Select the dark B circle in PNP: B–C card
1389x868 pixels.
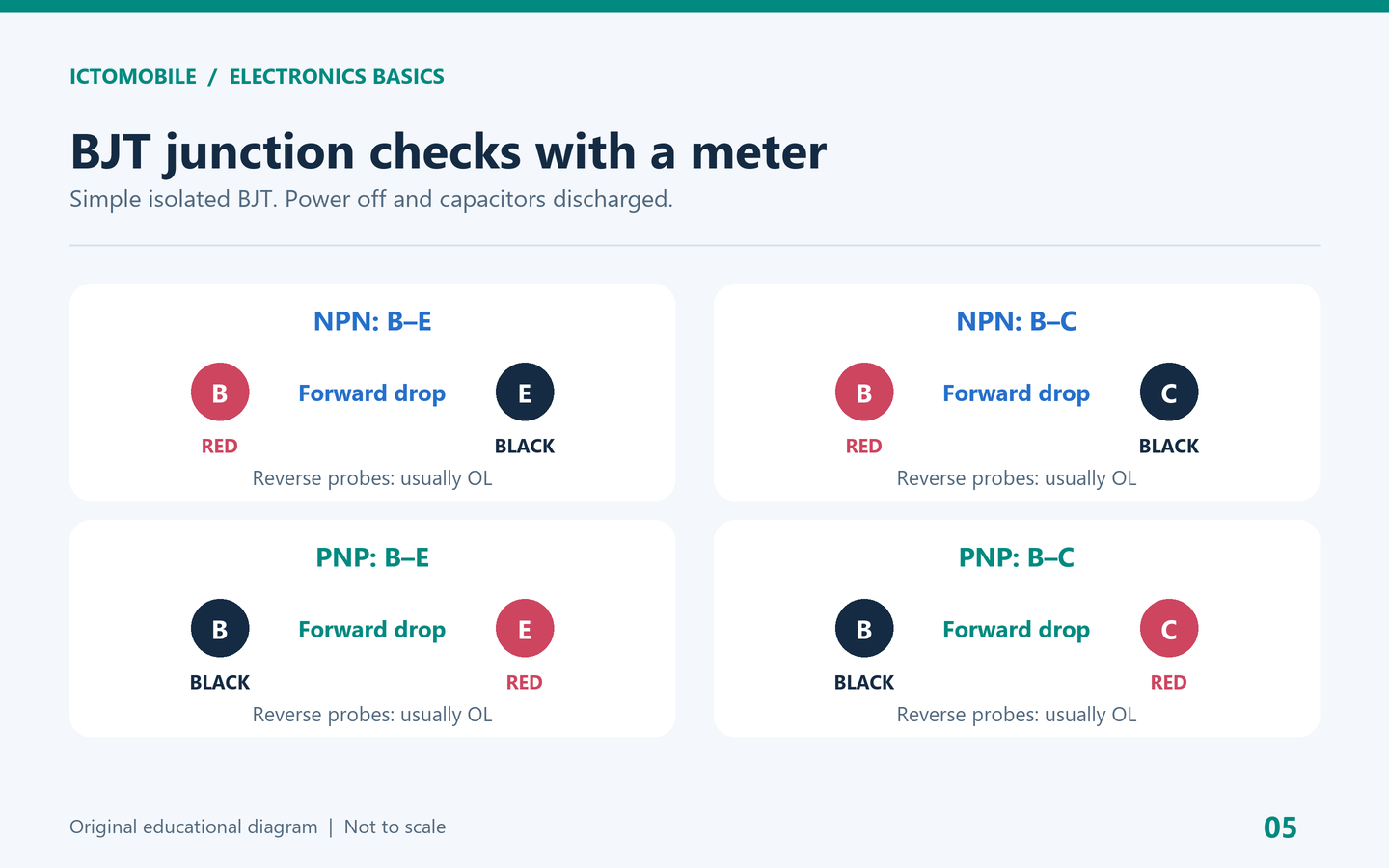pyautogui.click(x=864, y=629)
